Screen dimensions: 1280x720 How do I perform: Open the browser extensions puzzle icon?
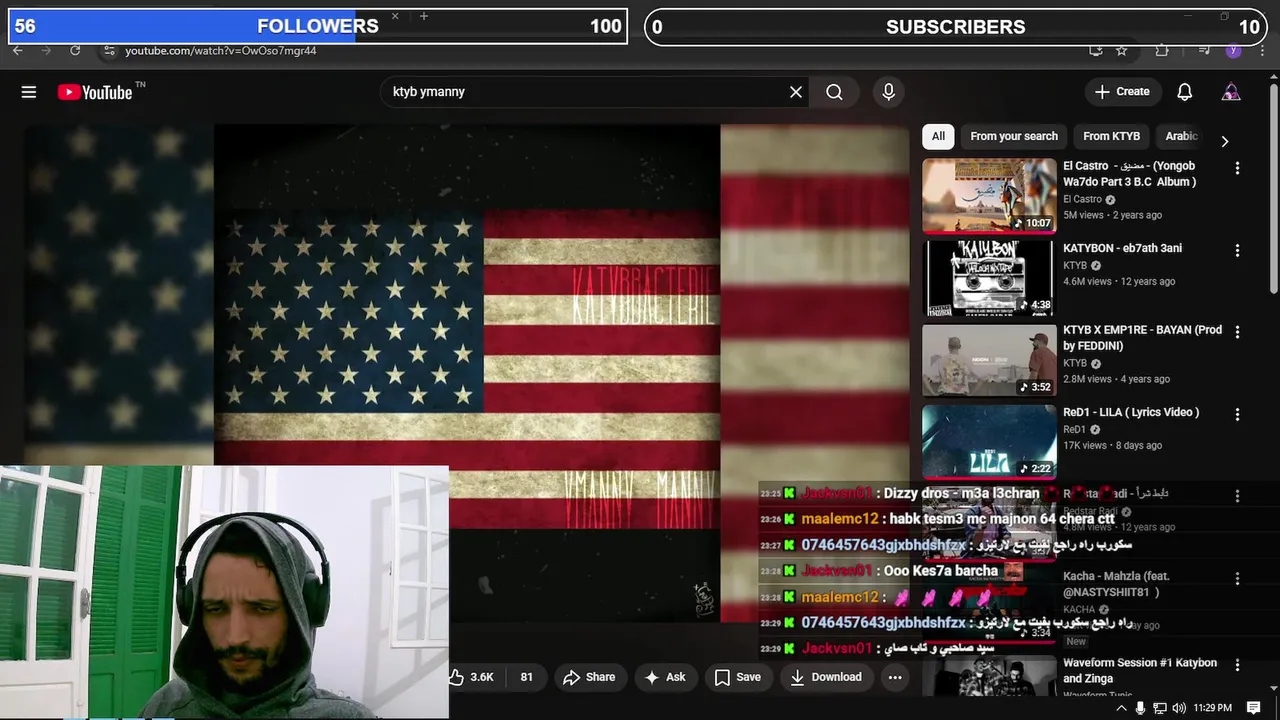1161,50
